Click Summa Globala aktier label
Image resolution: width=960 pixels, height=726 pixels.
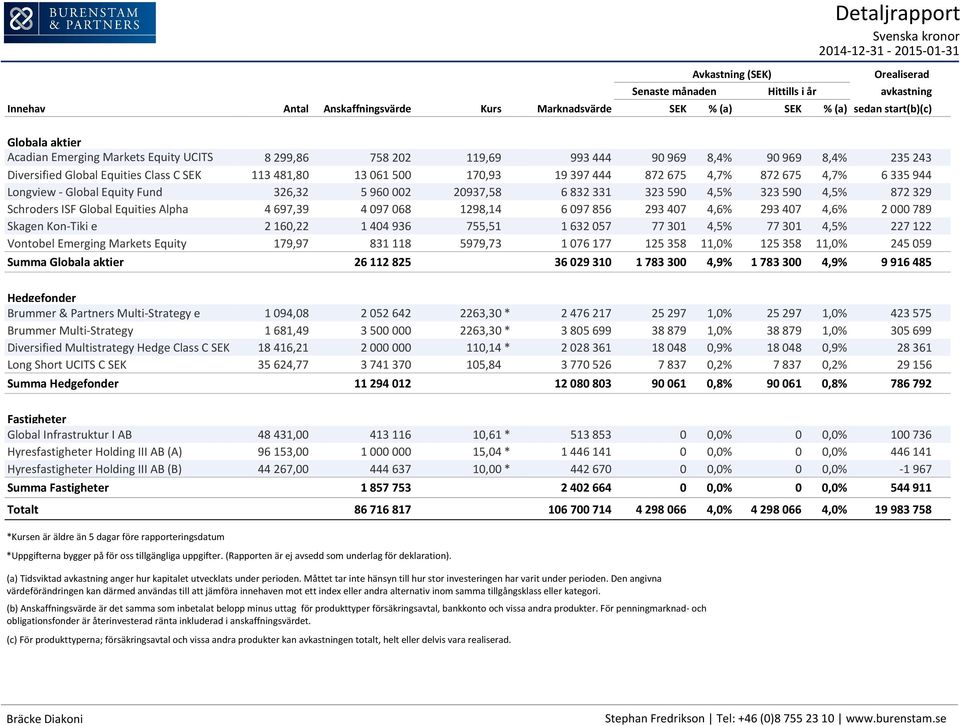coord(65,262)
